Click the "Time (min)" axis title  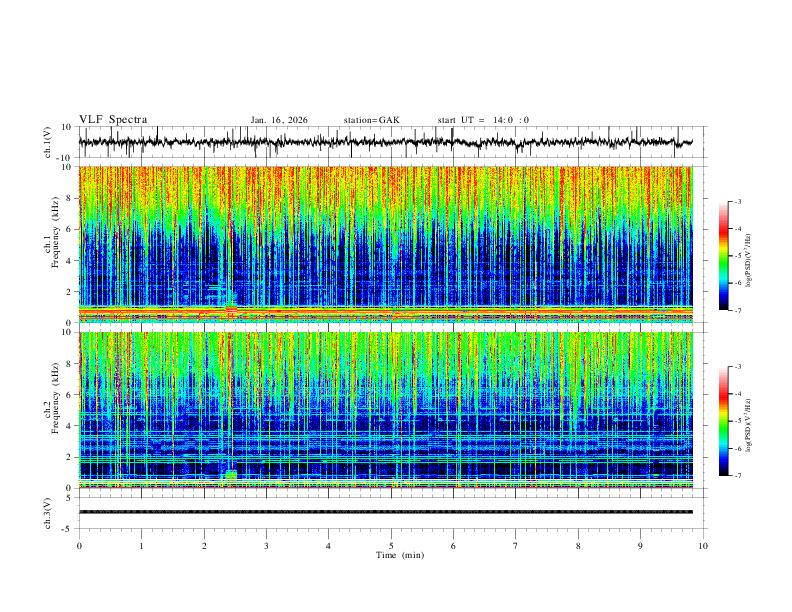(x=400, y=555)
